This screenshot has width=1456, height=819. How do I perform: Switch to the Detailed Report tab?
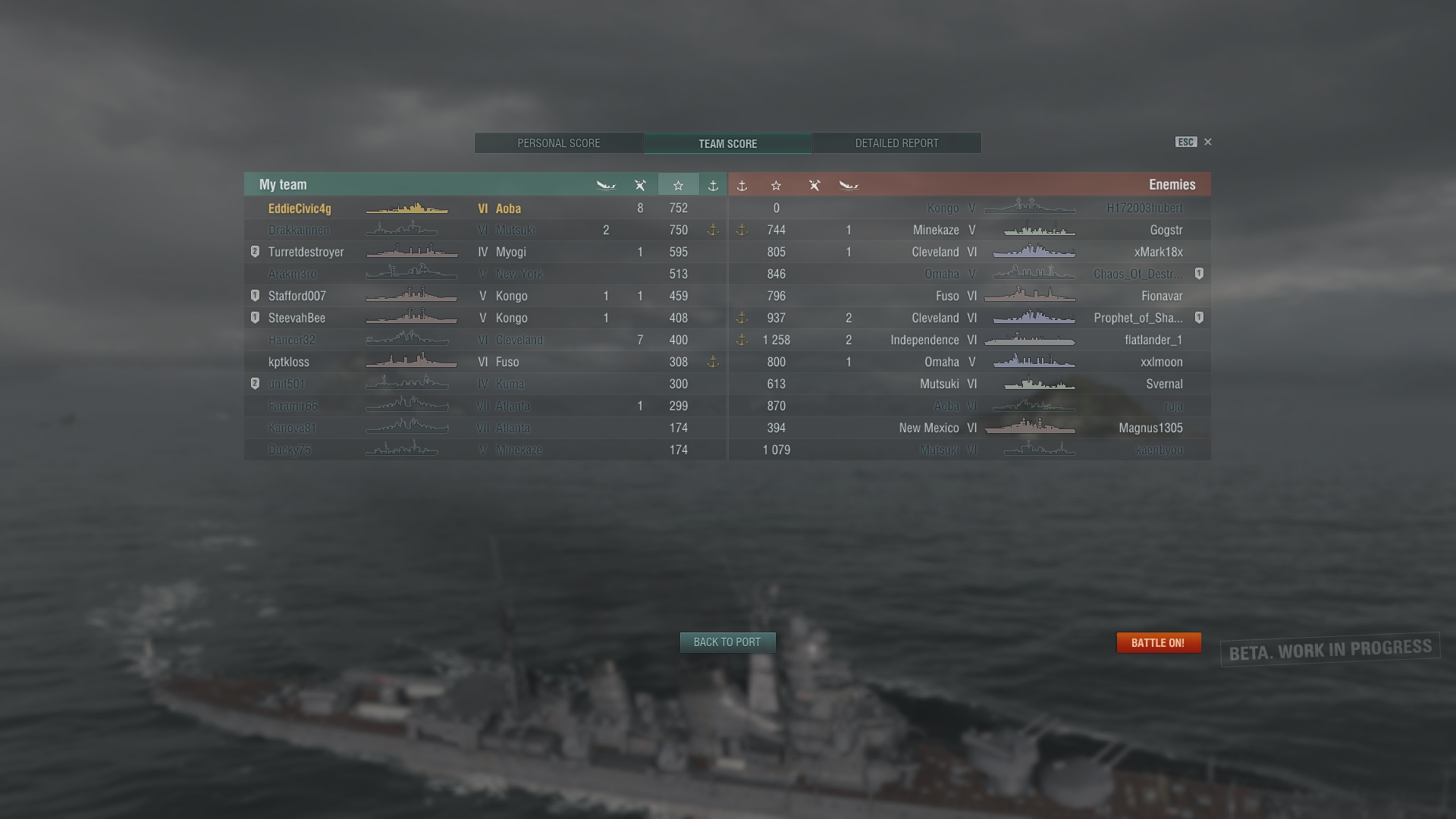coord(897,143)
